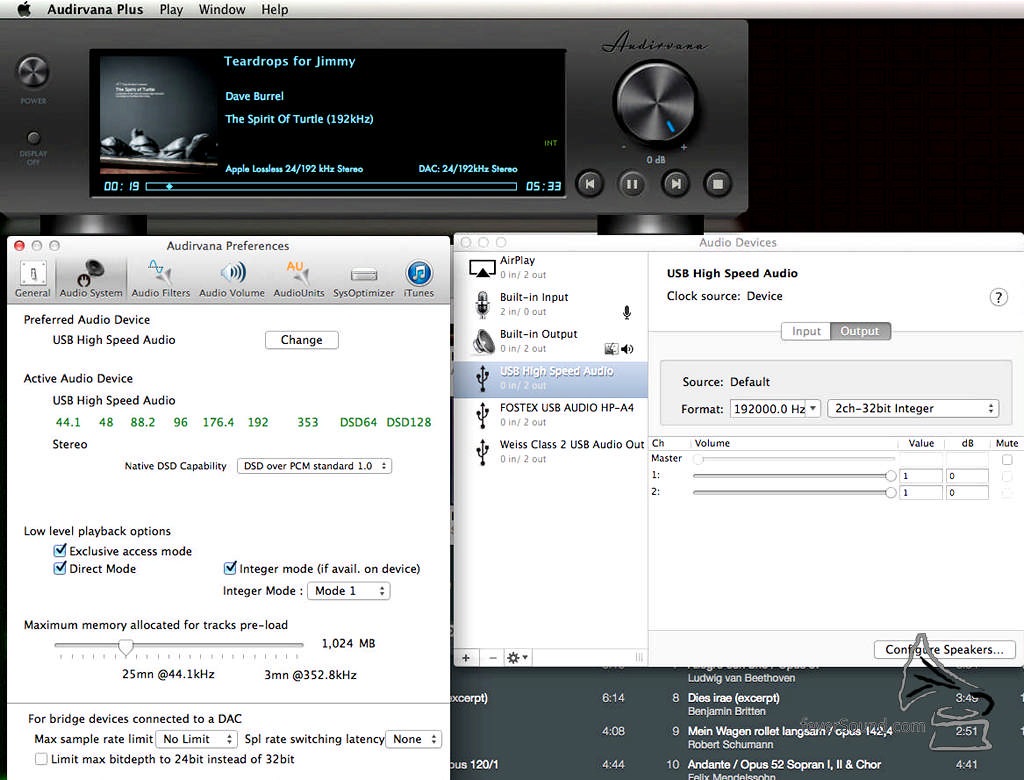Select Built-in Output in device list
The width and height of the screenshot is (1024, 780).
pos(551,341)
